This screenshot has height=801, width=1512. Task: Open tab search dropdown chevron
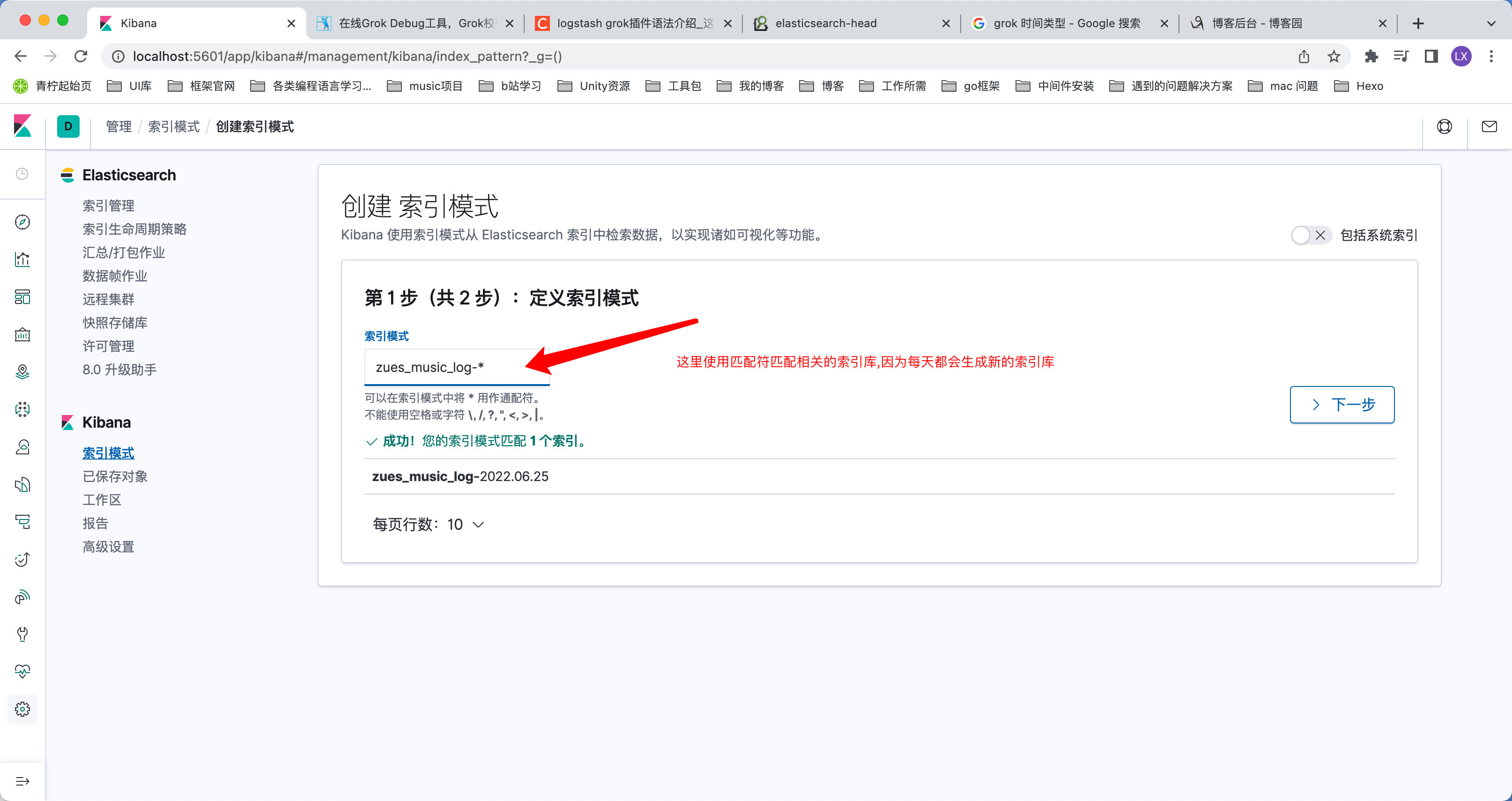click(1491, 23)
